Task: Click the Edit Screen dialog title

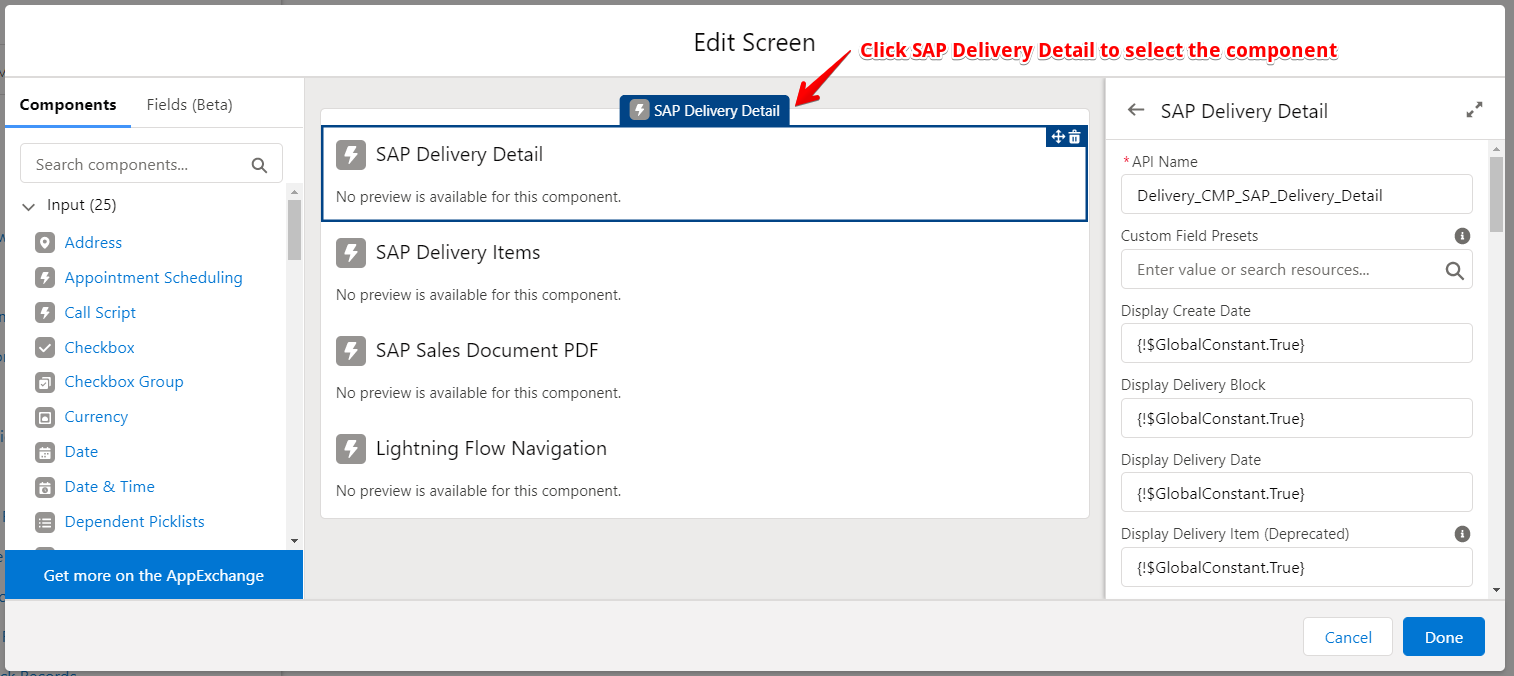Action: [755, 43]
